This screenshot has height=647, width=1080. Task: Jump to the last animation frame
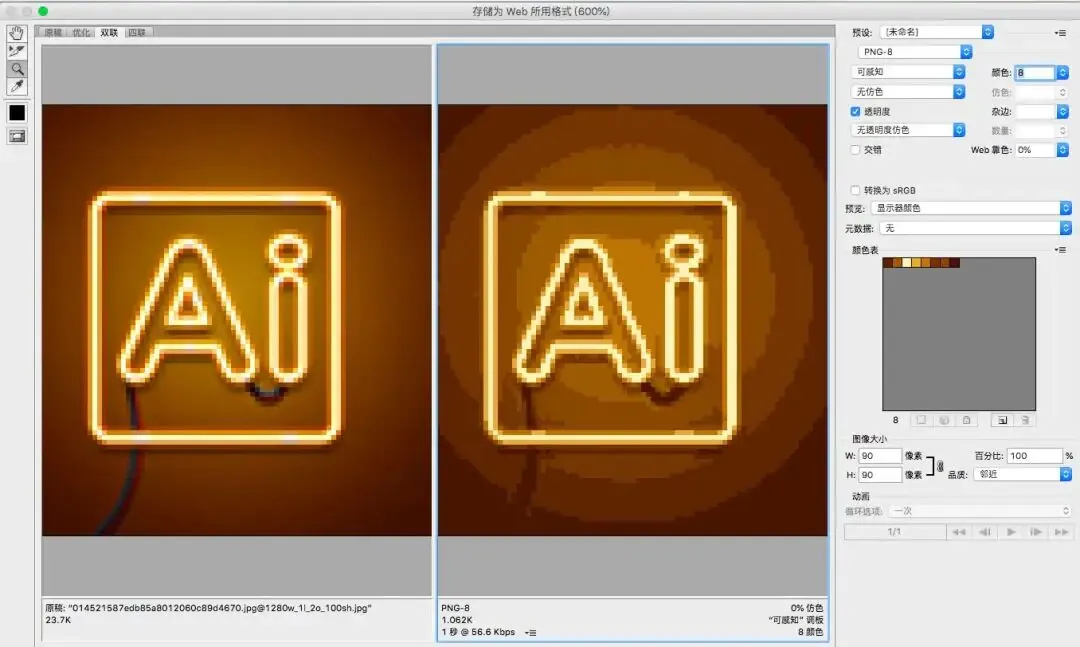pos(1061,532)
